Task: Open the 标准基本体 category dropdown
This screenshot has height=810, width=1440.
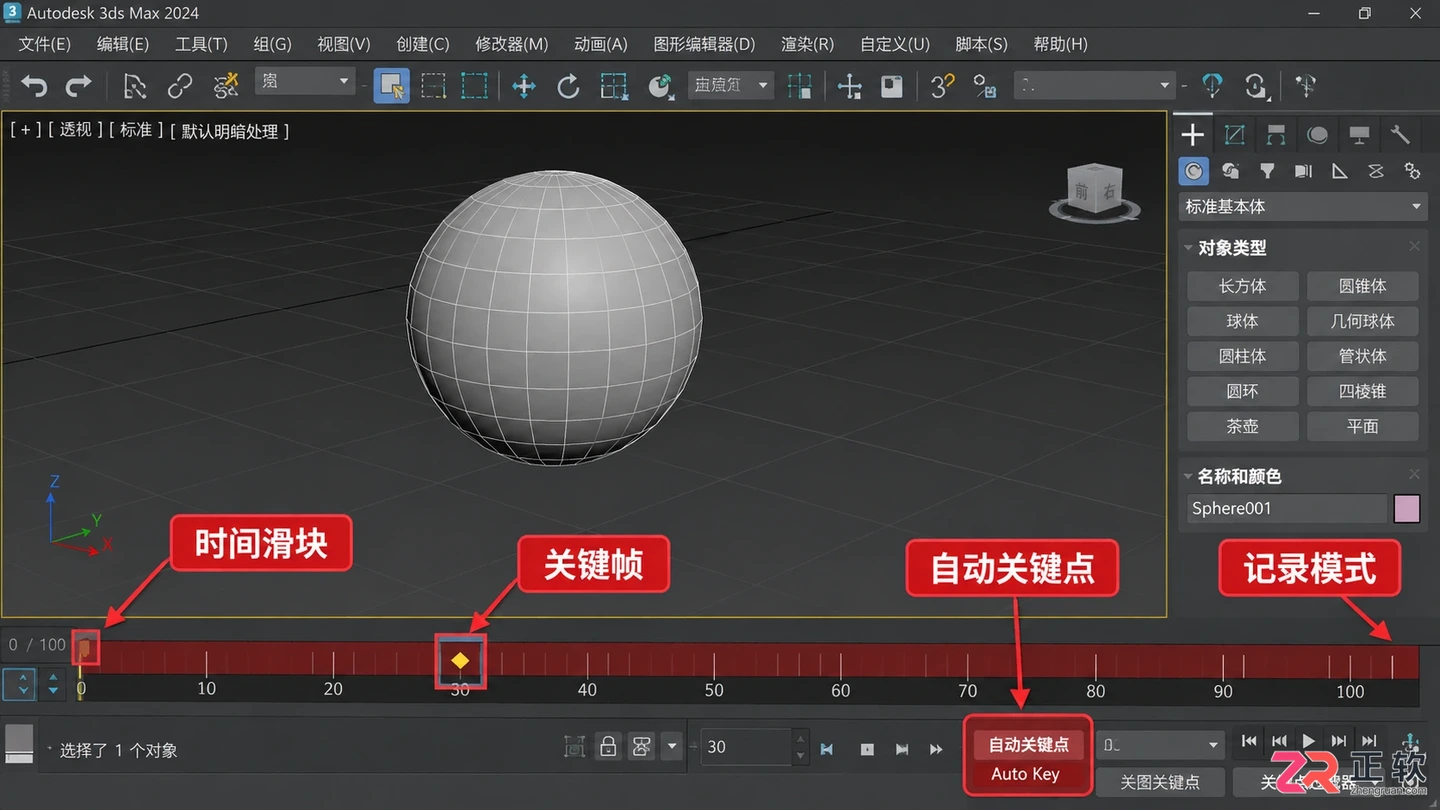Action: (1302, 206)
